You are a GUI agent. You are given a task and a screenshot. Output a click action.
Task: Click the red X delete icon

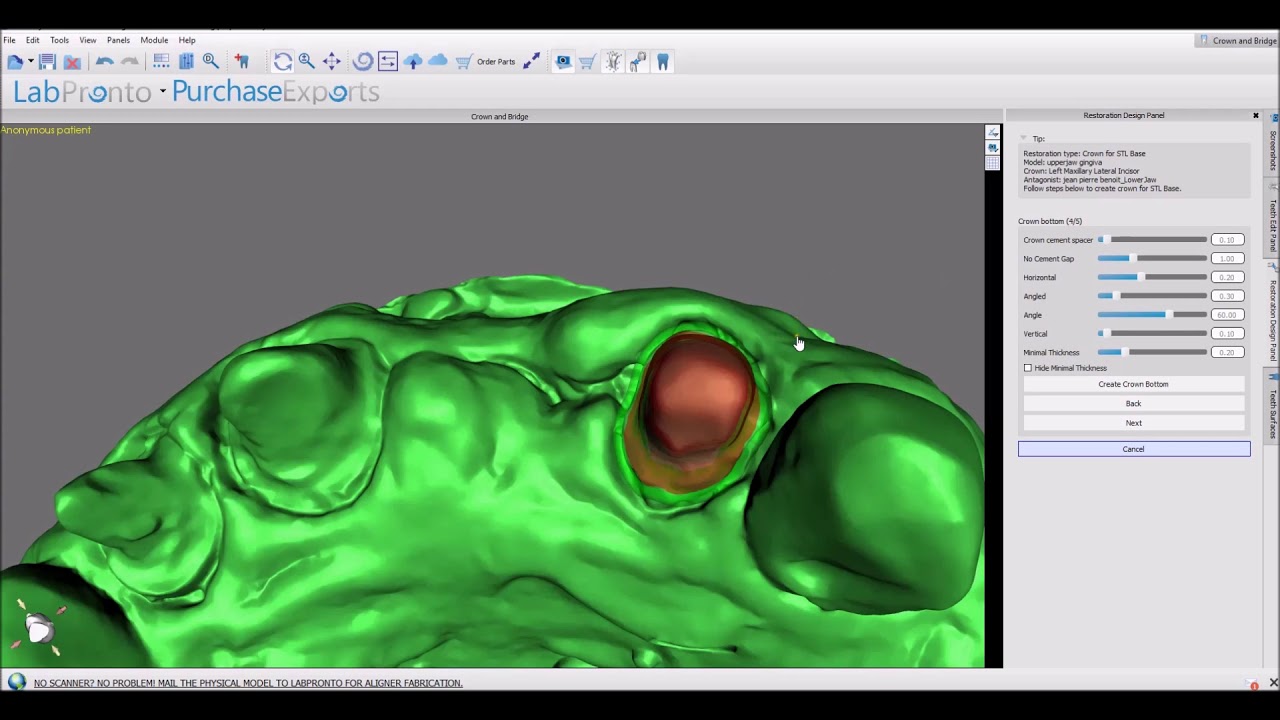click(x=72, y=62)
